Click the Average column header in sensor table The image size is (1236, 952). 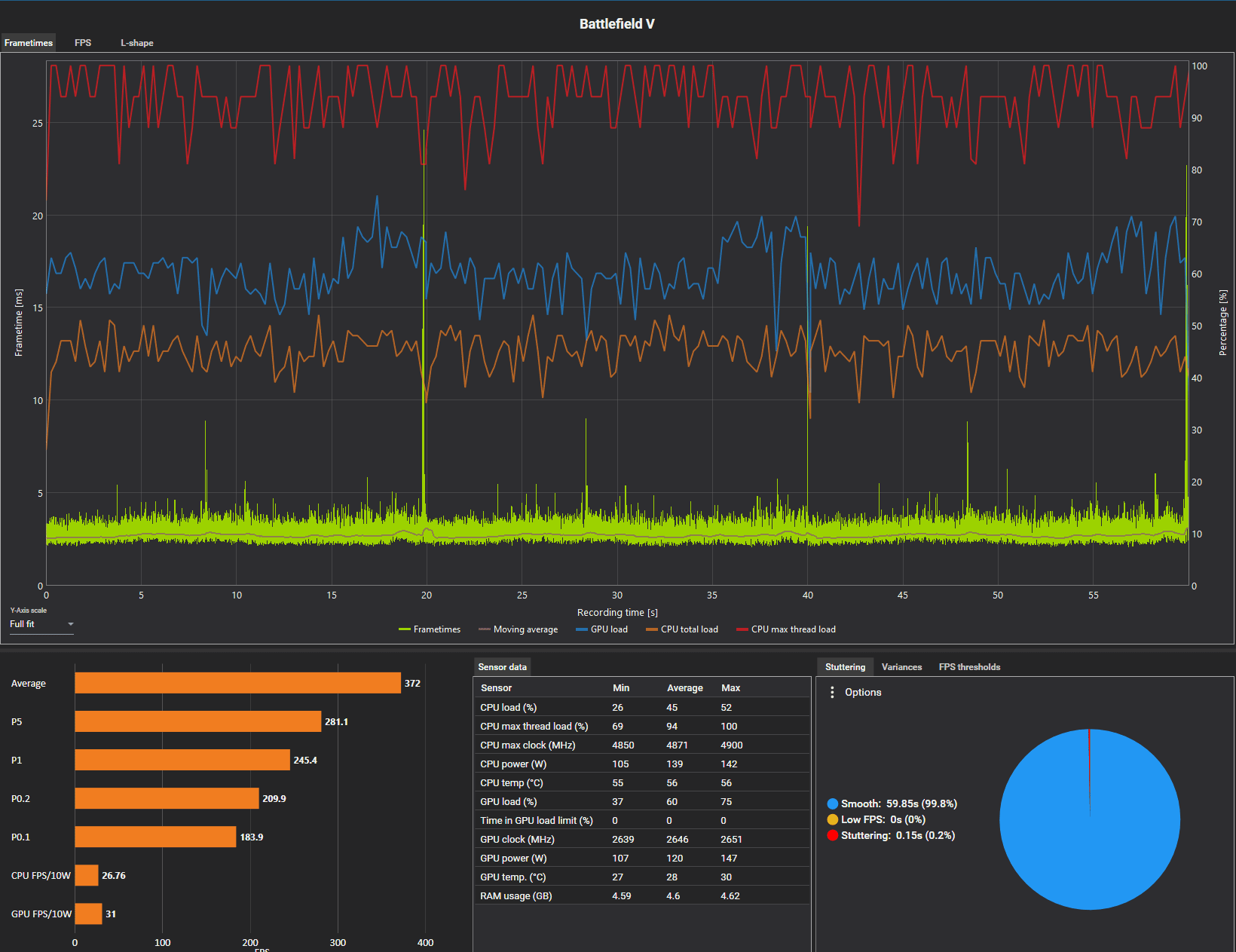(684, 688)
